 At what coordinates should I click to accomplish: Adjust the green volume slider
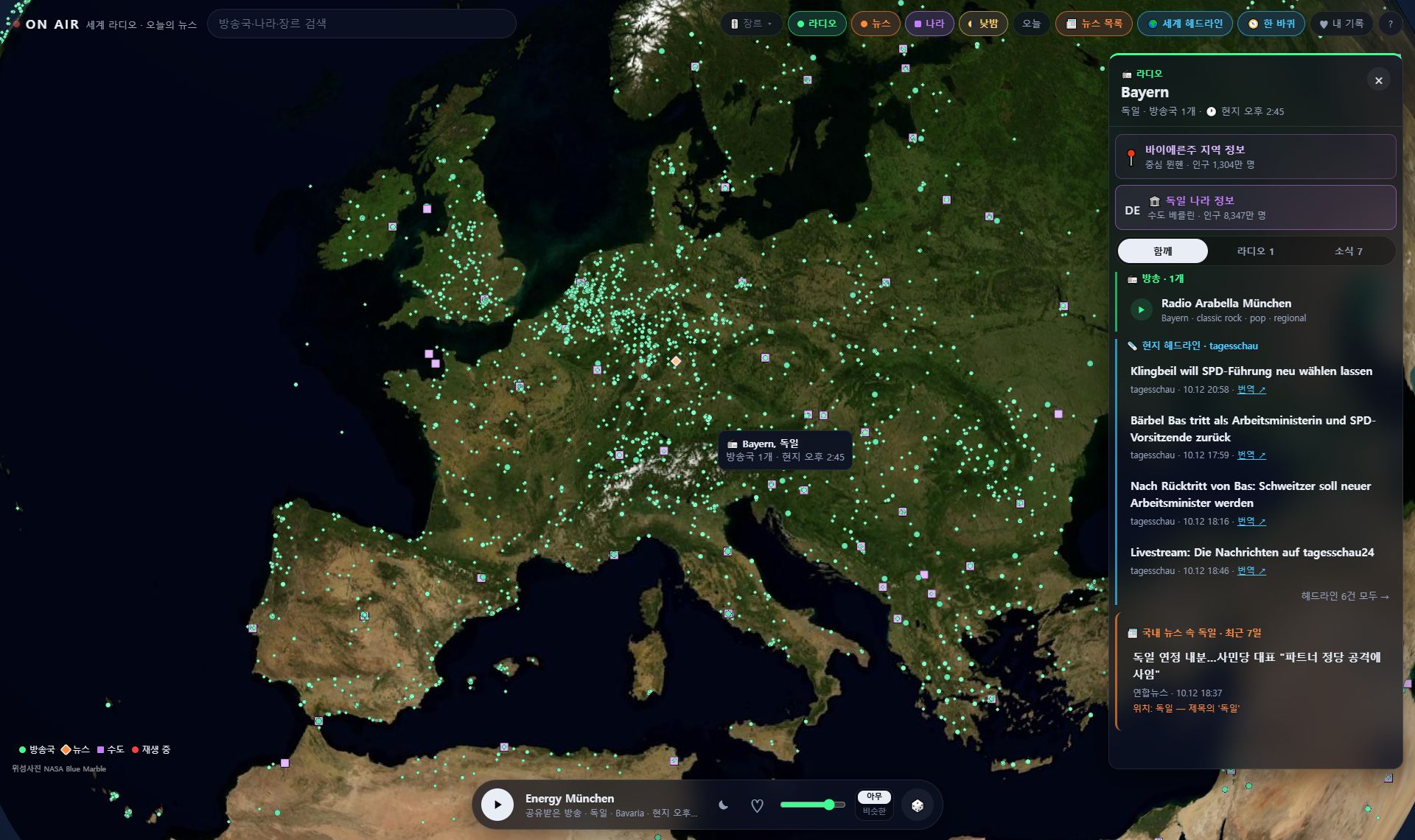coord(811,805)
